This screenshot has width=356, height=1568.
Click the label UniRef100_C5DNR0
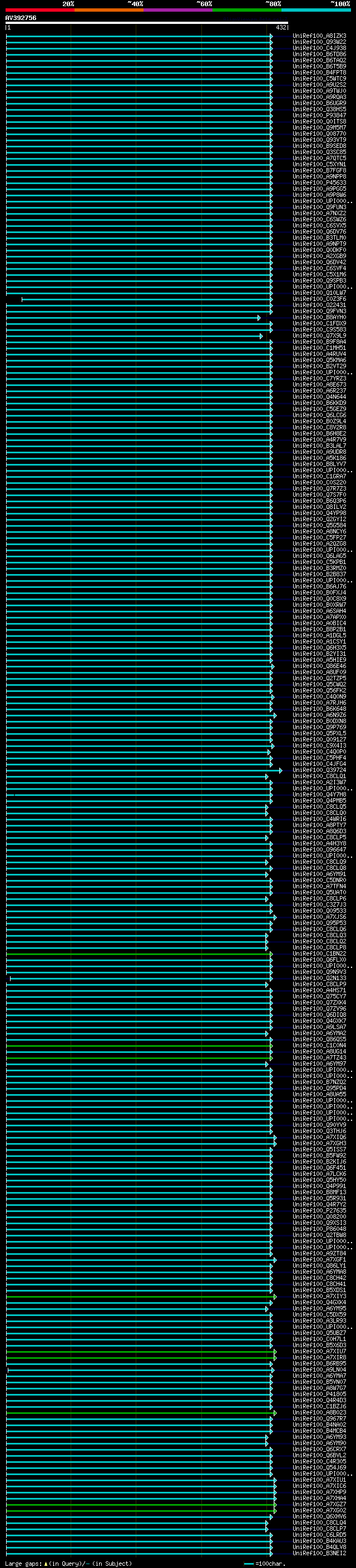tap(319, 880)
